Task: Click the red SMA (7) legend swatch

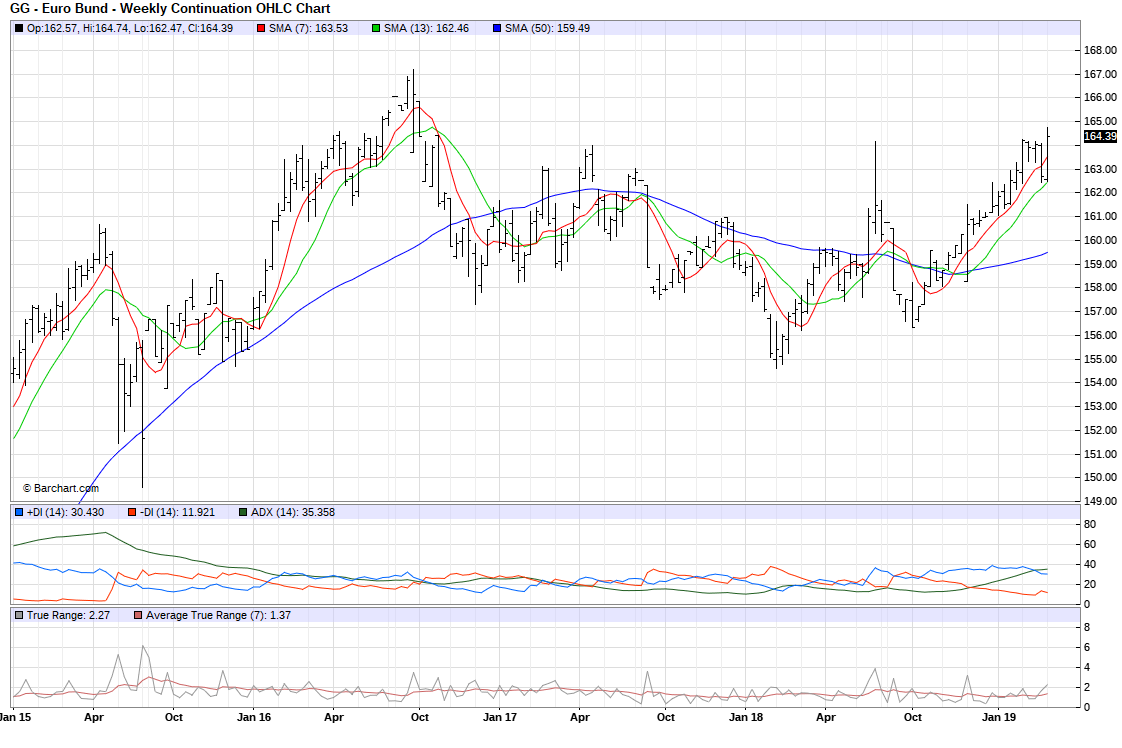Action: click(262, 28)
